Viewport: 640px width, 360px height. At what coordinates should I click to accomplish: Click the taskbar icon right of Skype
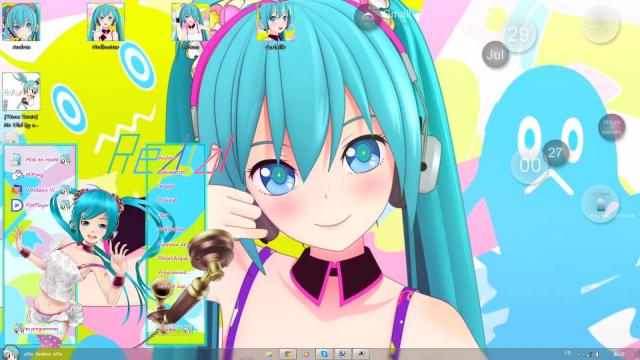pos(342,354)
